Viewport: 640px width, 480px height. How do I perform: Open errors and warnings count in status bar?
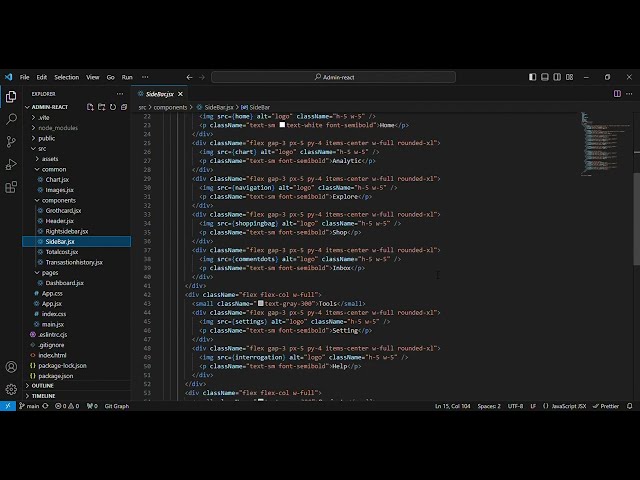[x=67, y=406]
